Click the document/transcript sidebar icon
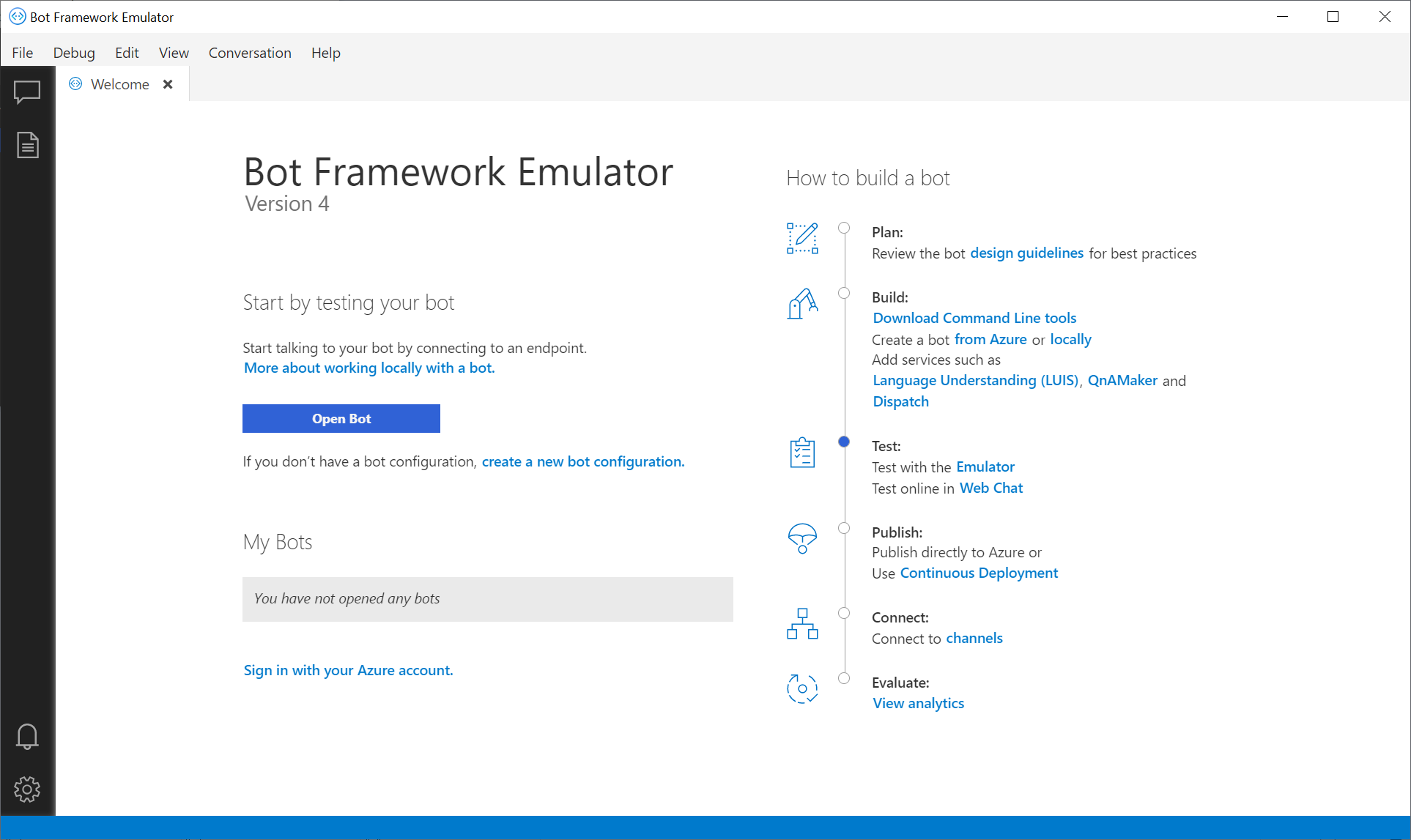This screenshot has height=840, width=1411. 27,145
